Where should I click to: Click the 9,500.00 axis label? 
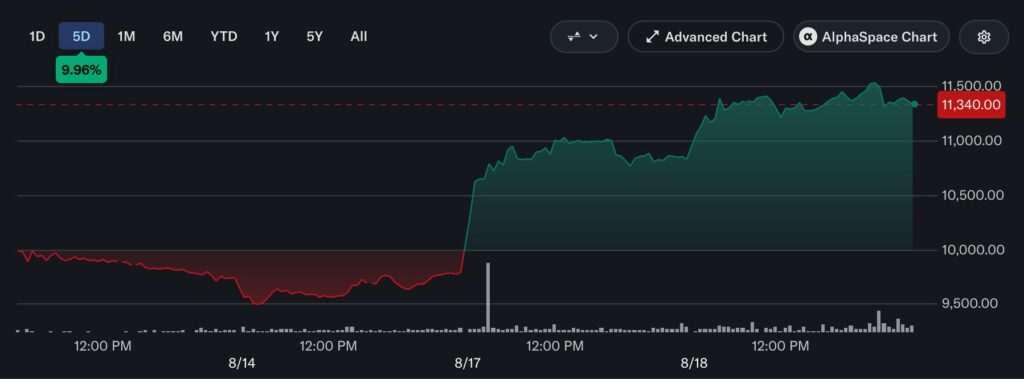coord(971,303)
